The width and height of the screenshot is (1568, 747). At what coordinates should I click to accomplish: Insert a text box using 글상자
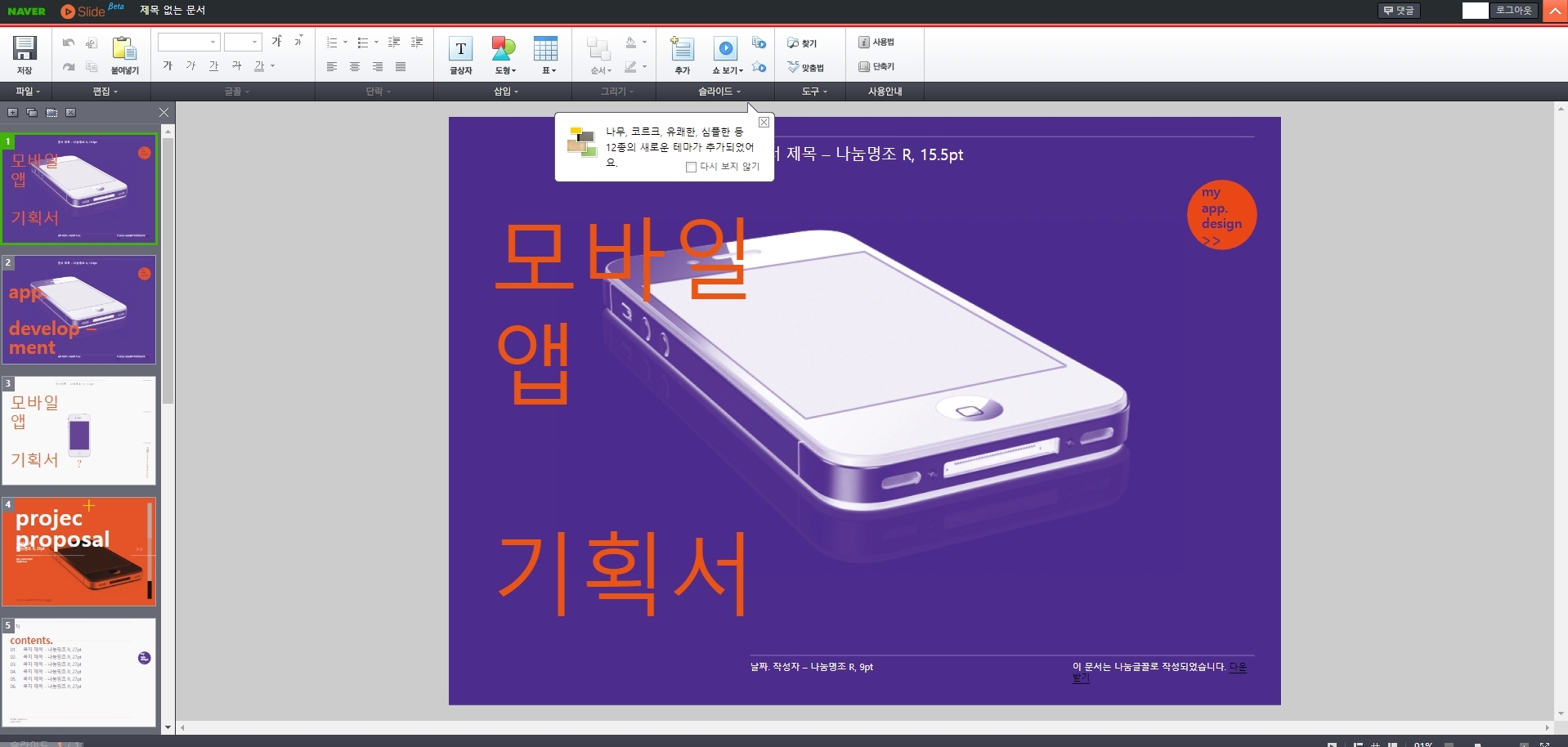460,53
